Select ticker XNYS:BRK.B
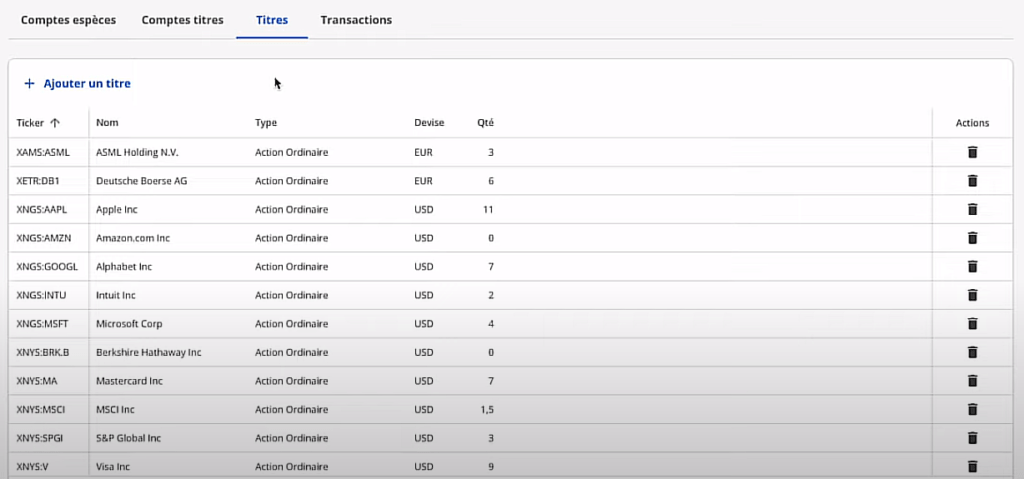1024x479 pixels. (42, 352)
